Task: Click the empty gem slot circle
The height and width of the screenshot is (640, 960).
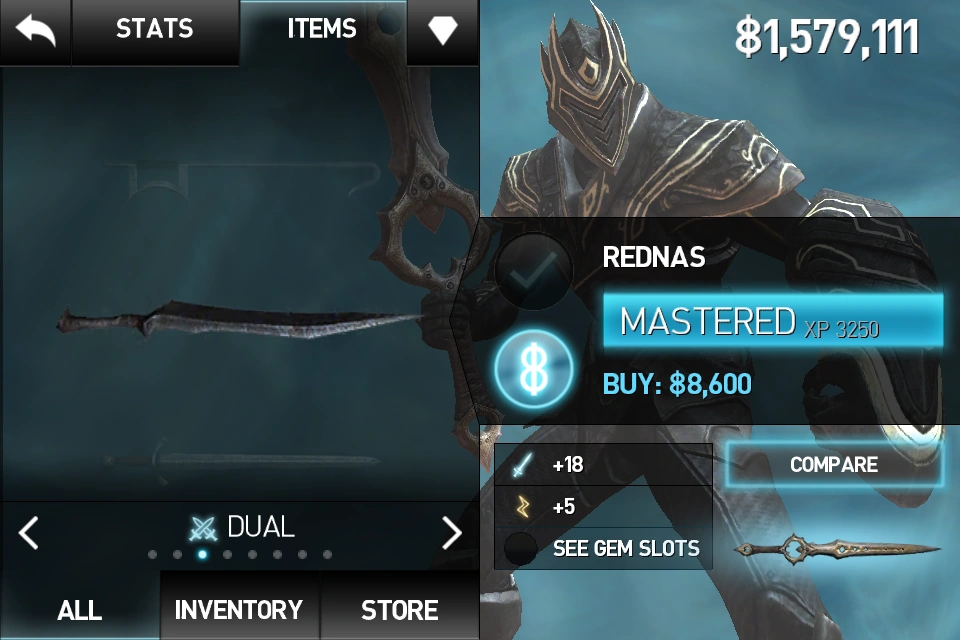Action: (520, 548)
